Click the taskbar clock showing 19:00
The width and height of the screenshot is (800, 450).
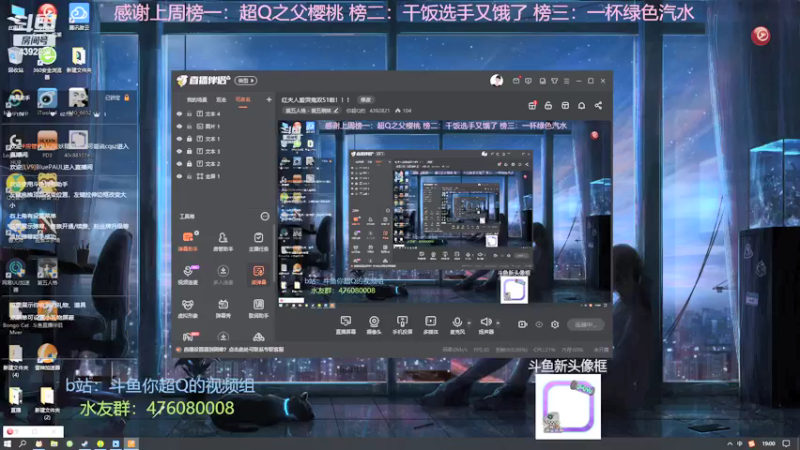coord(768,444)
